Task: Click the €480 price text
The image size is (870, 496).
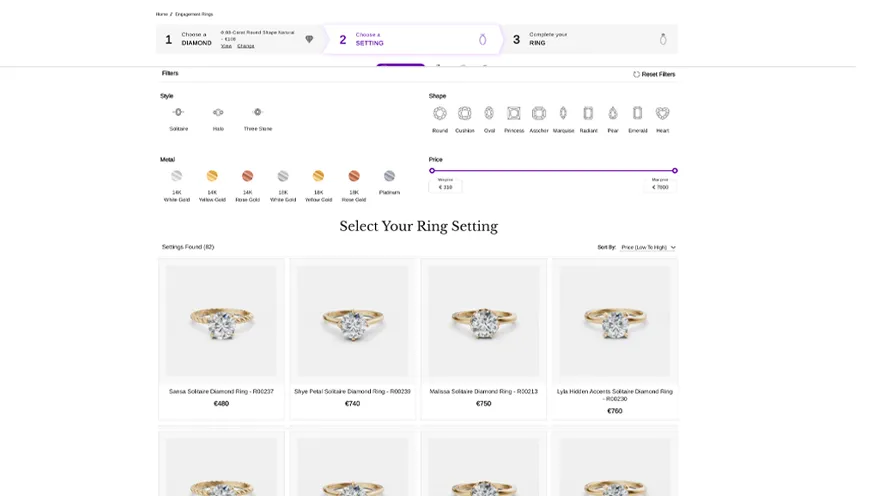Action: 221,404
